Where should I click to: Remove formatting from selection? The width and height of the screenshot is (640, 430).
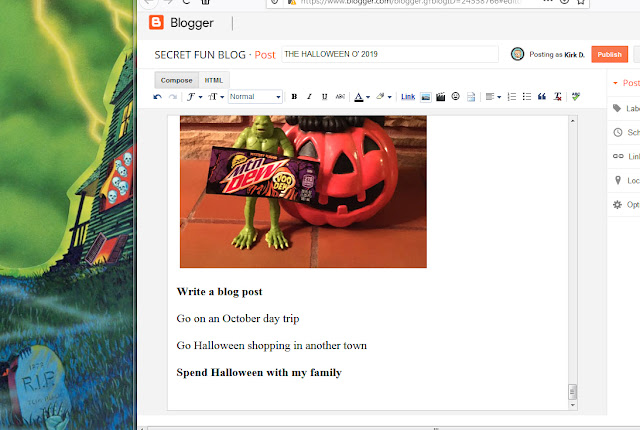(x=557, y=97)
